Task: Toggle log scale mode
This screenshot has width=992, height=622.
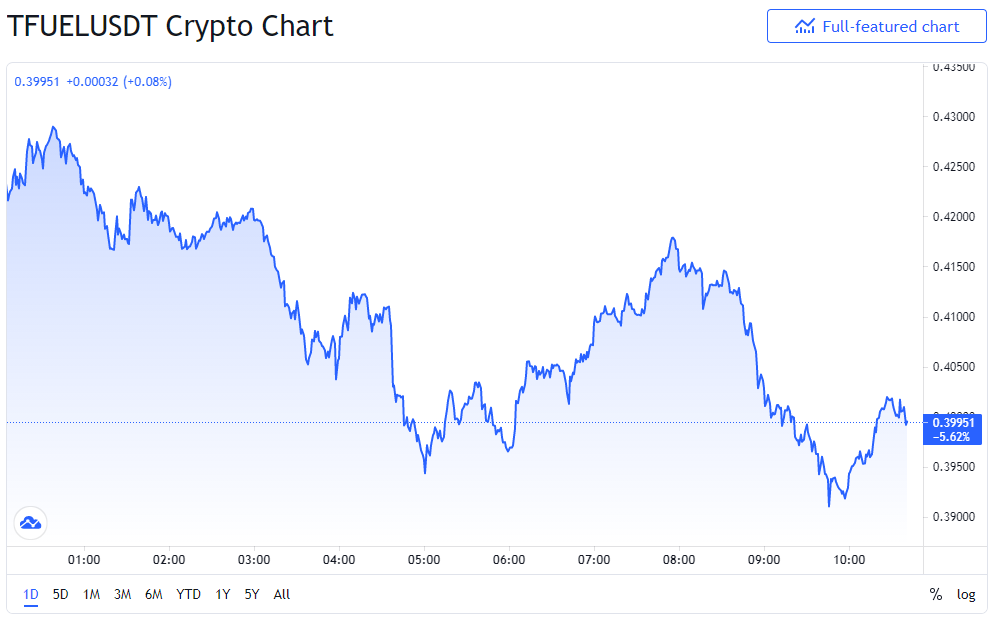Action: pos(966,594)
